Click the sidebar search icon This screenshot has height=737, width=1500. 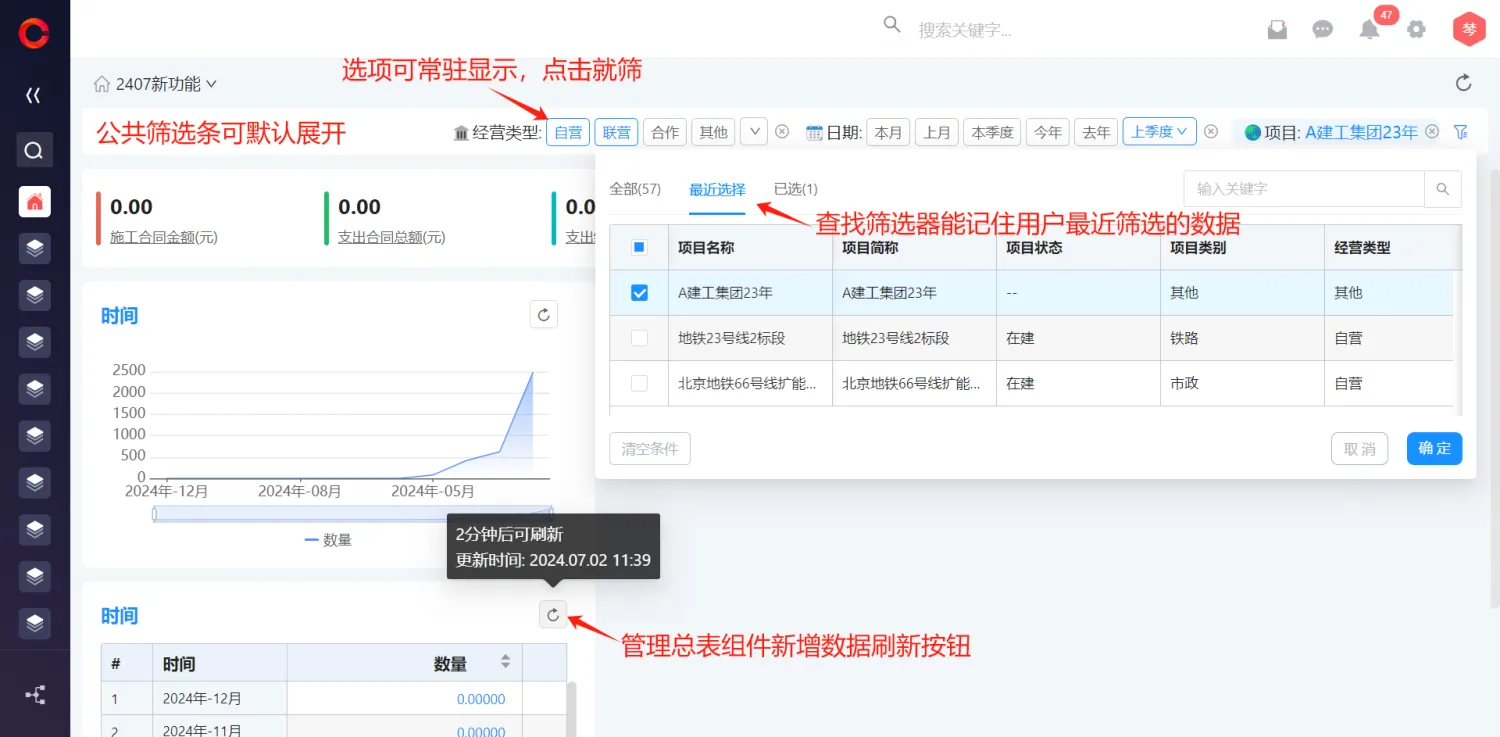pos(34,150)
